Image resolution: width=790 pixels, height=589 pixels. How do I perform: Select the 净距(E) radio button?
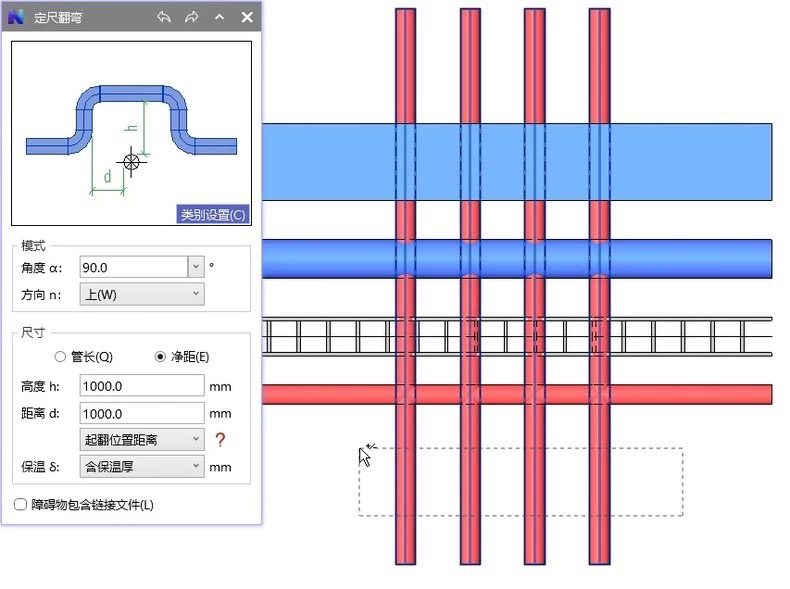tap(160, 357)
